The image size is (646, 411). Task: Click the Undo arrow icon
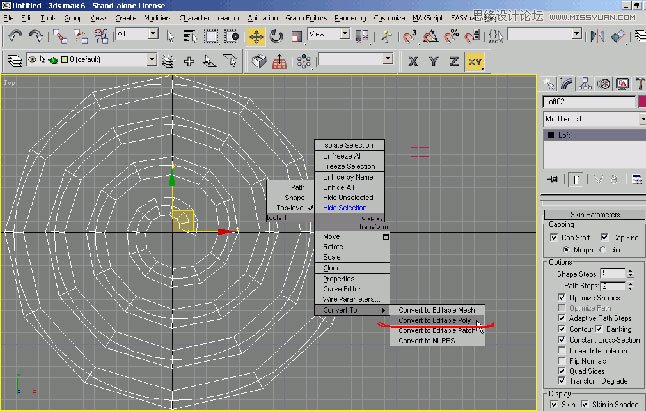pos(17,36)
